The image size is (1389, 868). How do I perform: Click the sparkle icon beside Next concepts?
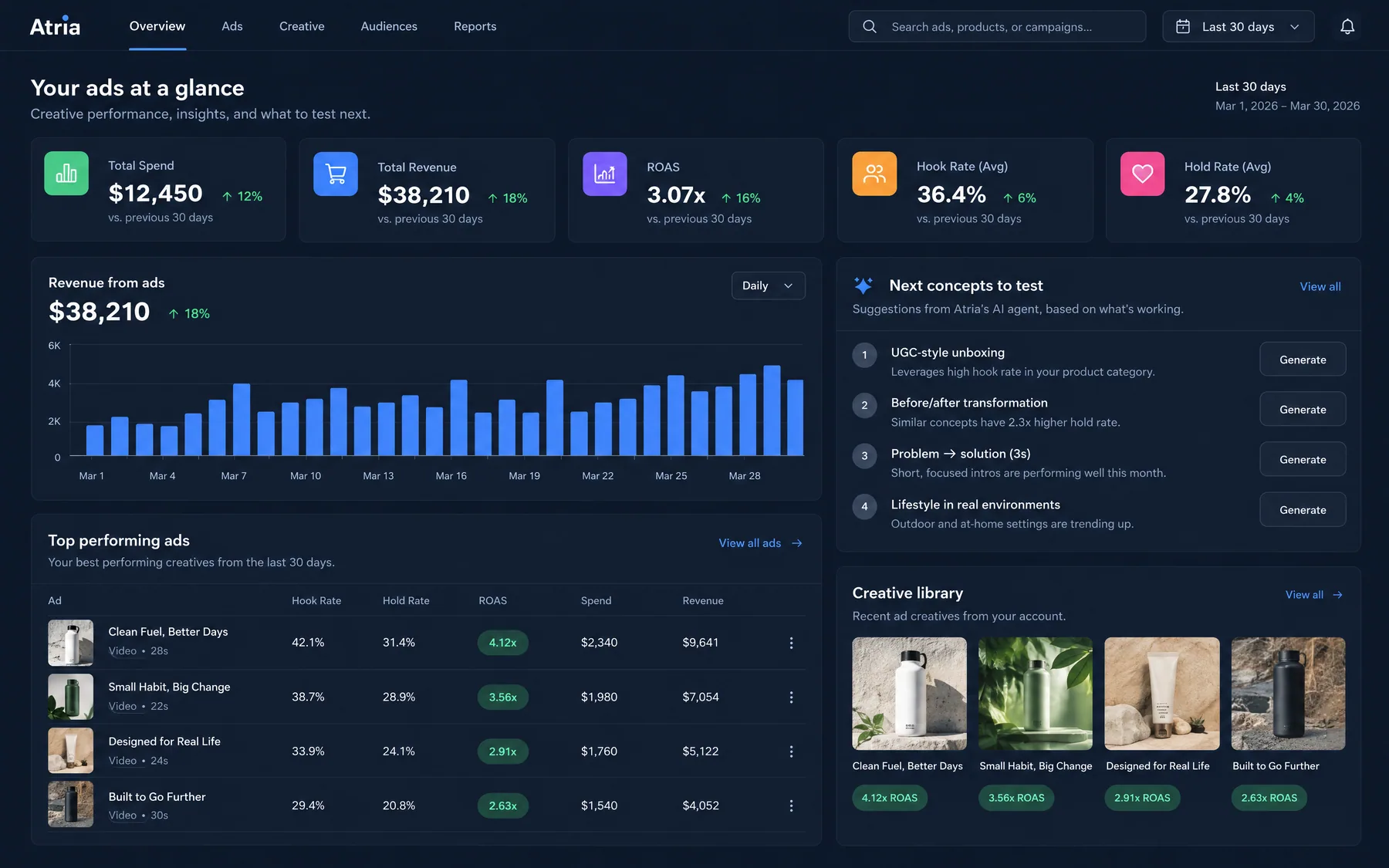[863, 285]
